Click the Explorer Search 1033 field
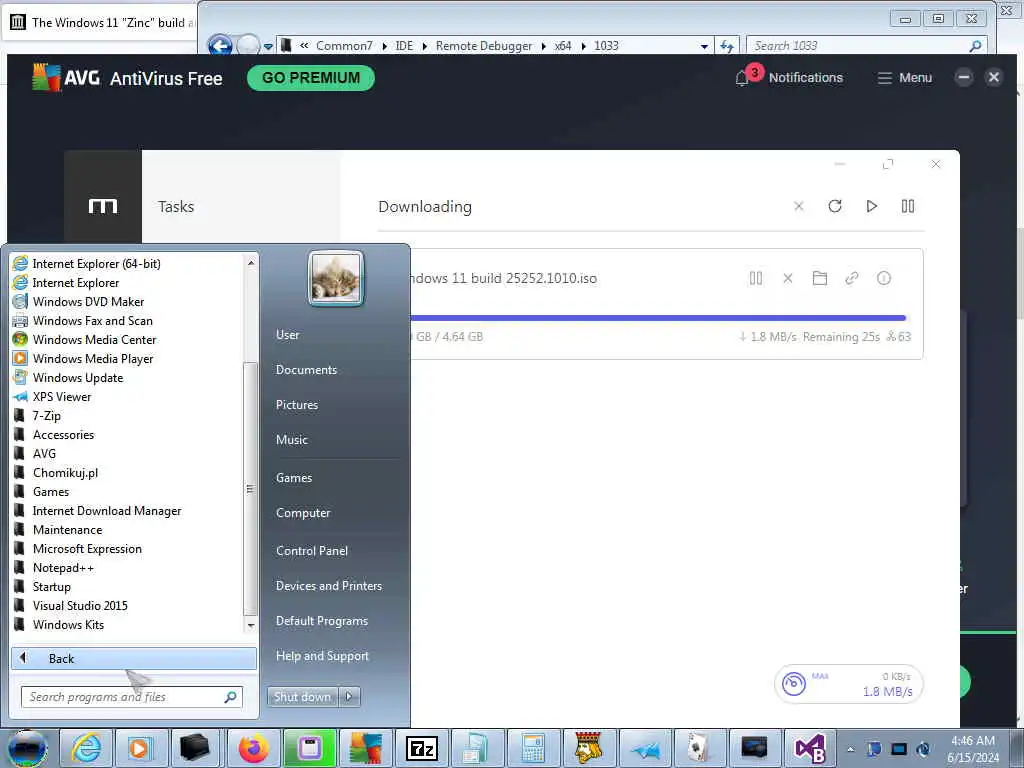The width and height of the screenshot is (1024, 768). point(865,46)
